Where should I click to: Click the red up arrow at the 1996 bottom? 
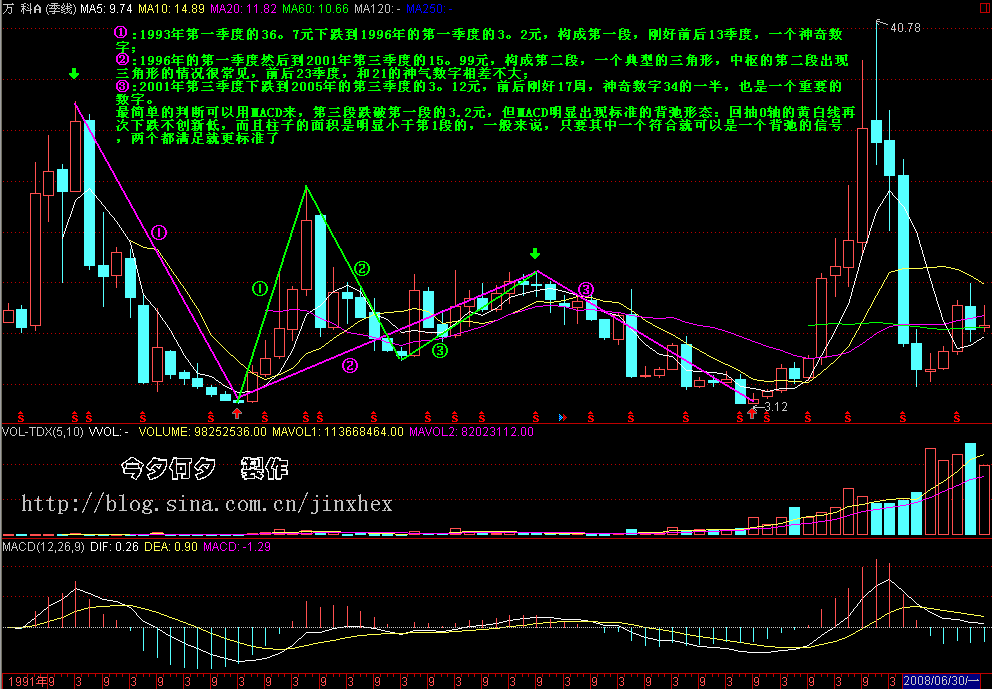pos(237,412)
